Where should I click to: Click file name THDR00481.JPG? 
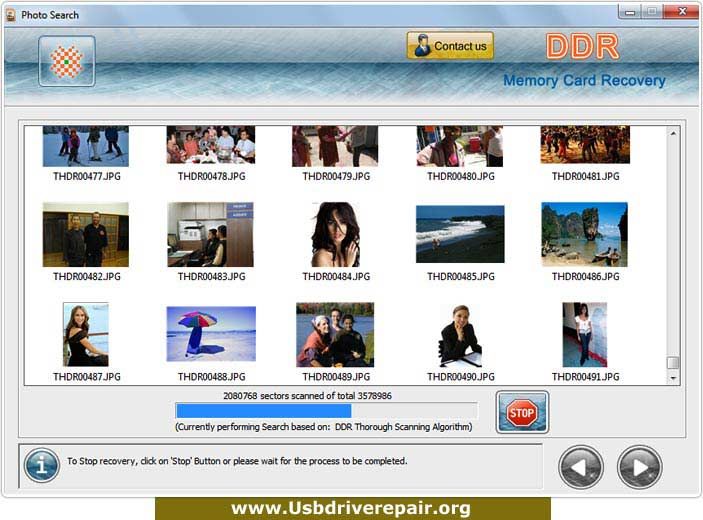(585, 177)
